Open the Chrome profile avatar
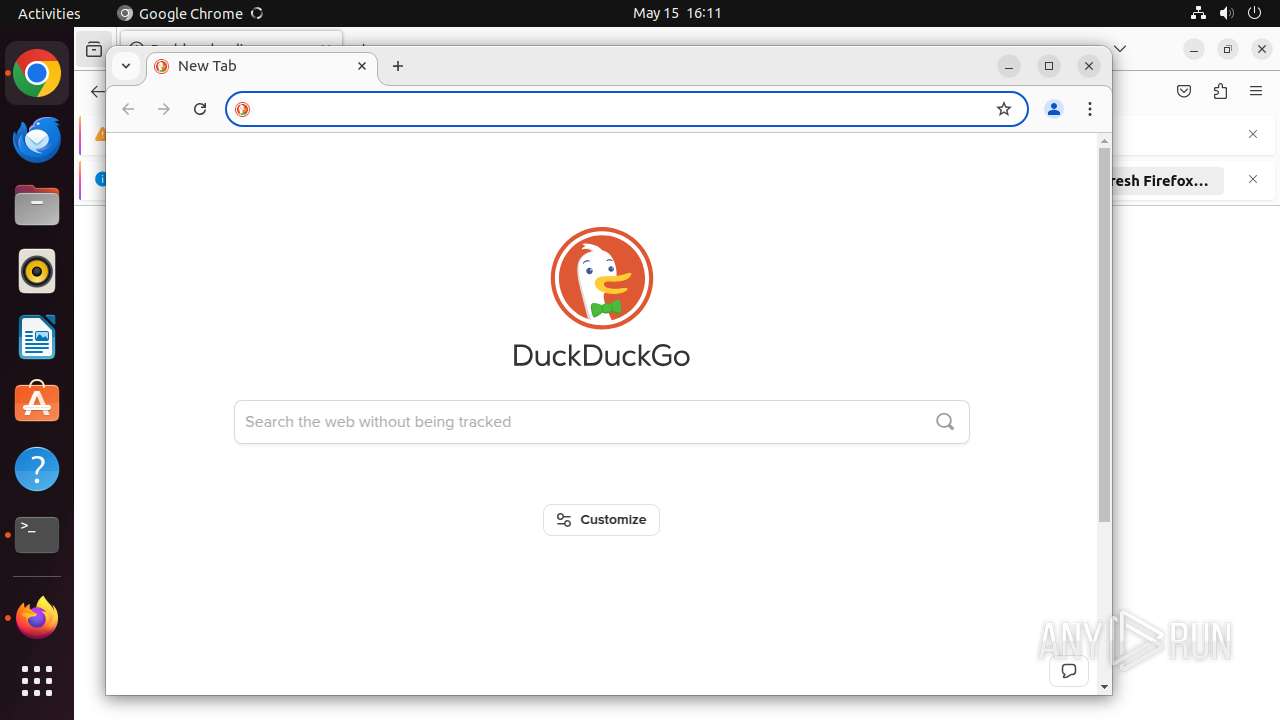The image size is (1280, 720). (1054, 109)
